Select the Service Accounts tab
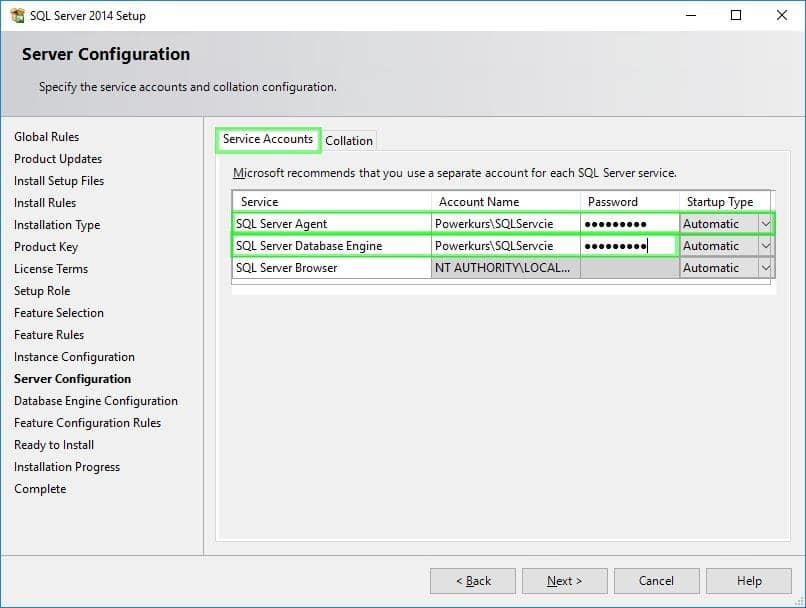Image resolution: width=806 pixels, height=608 pixels. click(268, 139)
